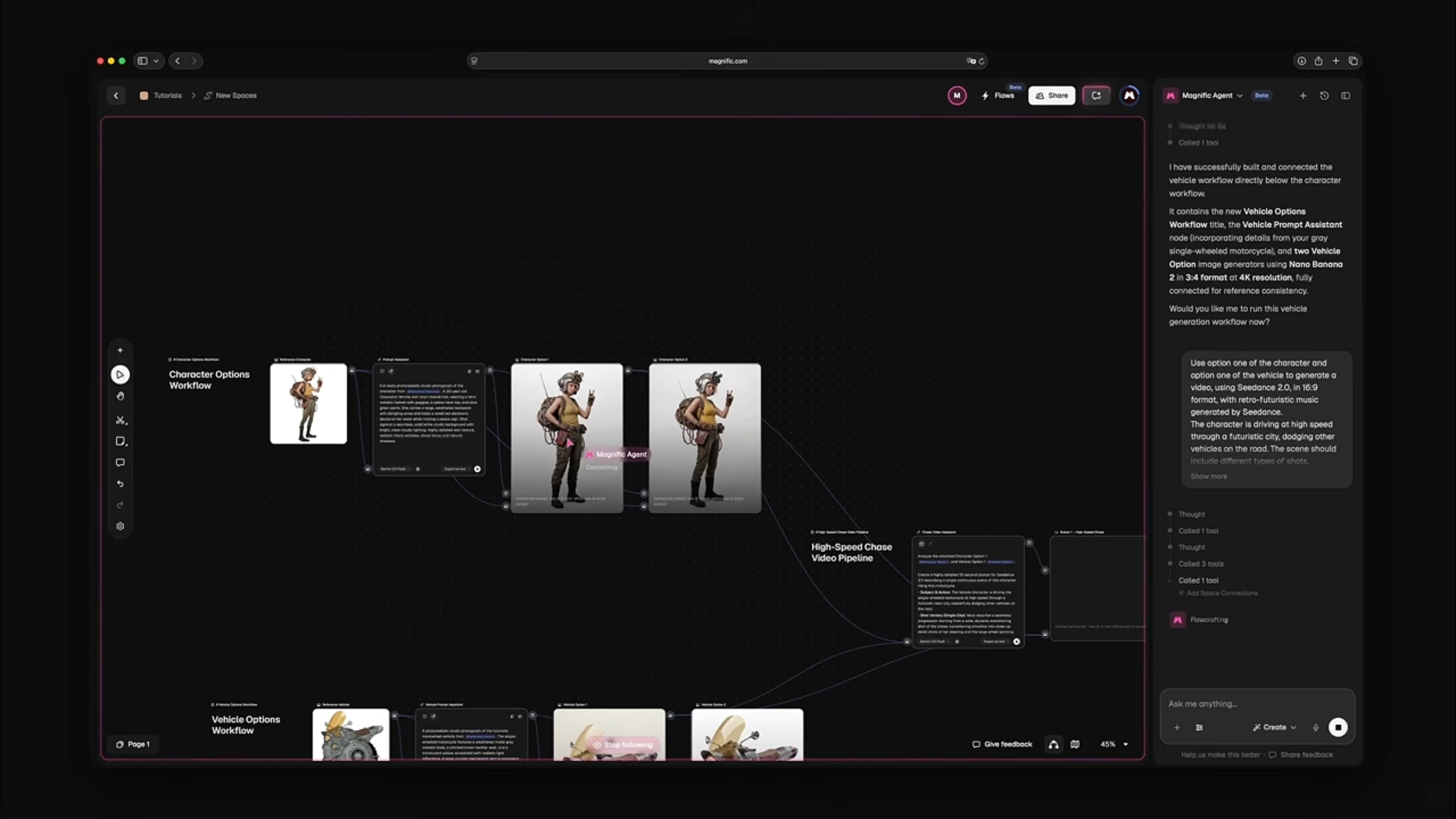1456x819 pixels.
Task: Select the comment tool in canvas toolbar
Action: point(120,462)
